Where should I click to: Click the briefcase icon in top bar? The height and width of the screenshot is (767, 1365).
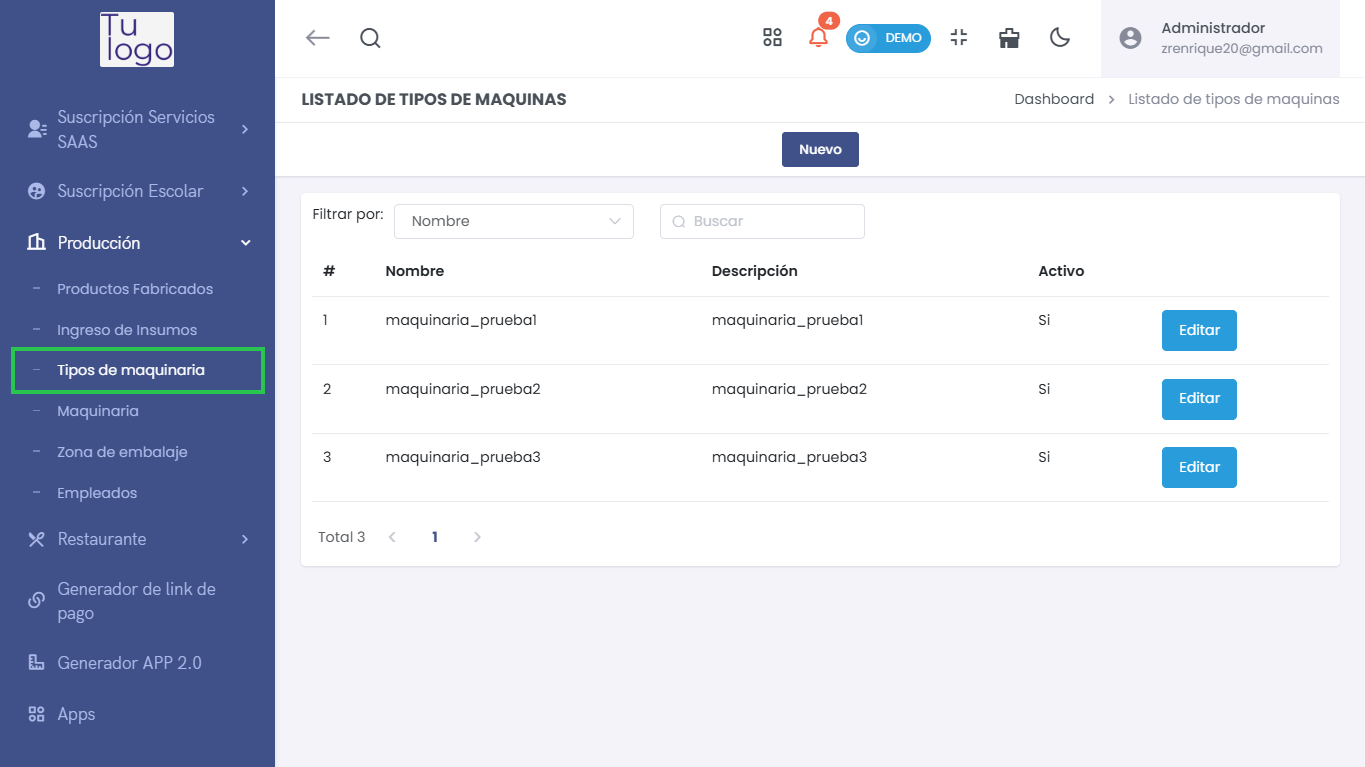pos(1009,38)
